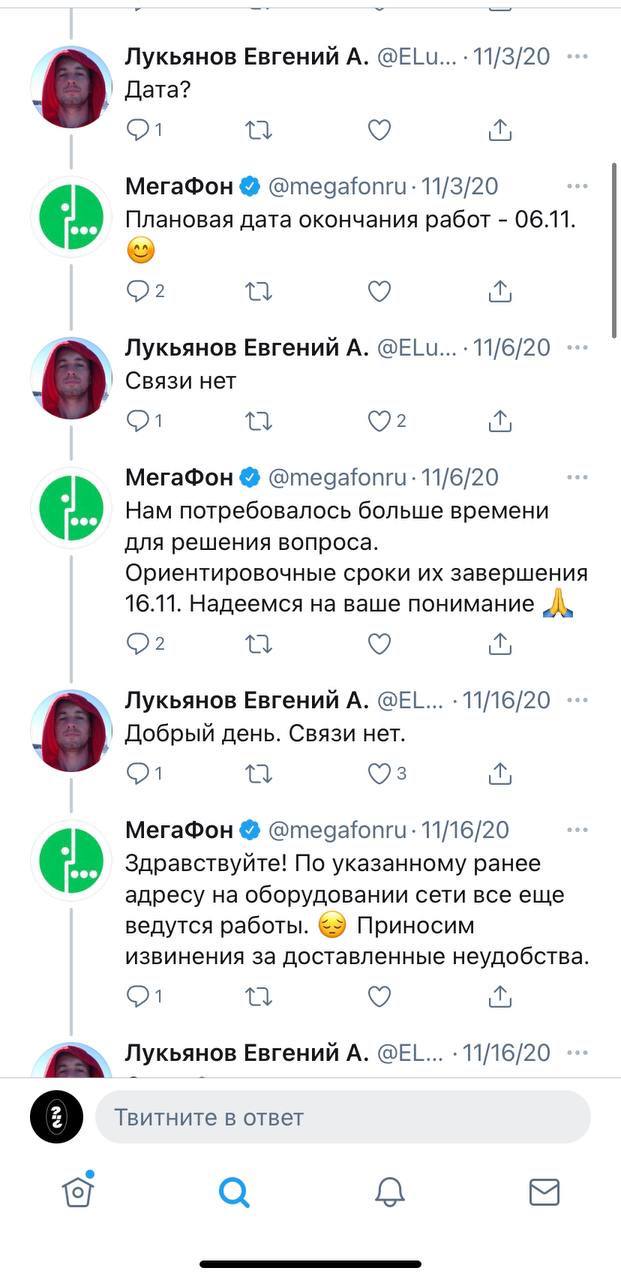Open more options for the "Дата?" tweet
Image resolution: width=621 pixels, height=1280 pixels.
coord(577,57)
